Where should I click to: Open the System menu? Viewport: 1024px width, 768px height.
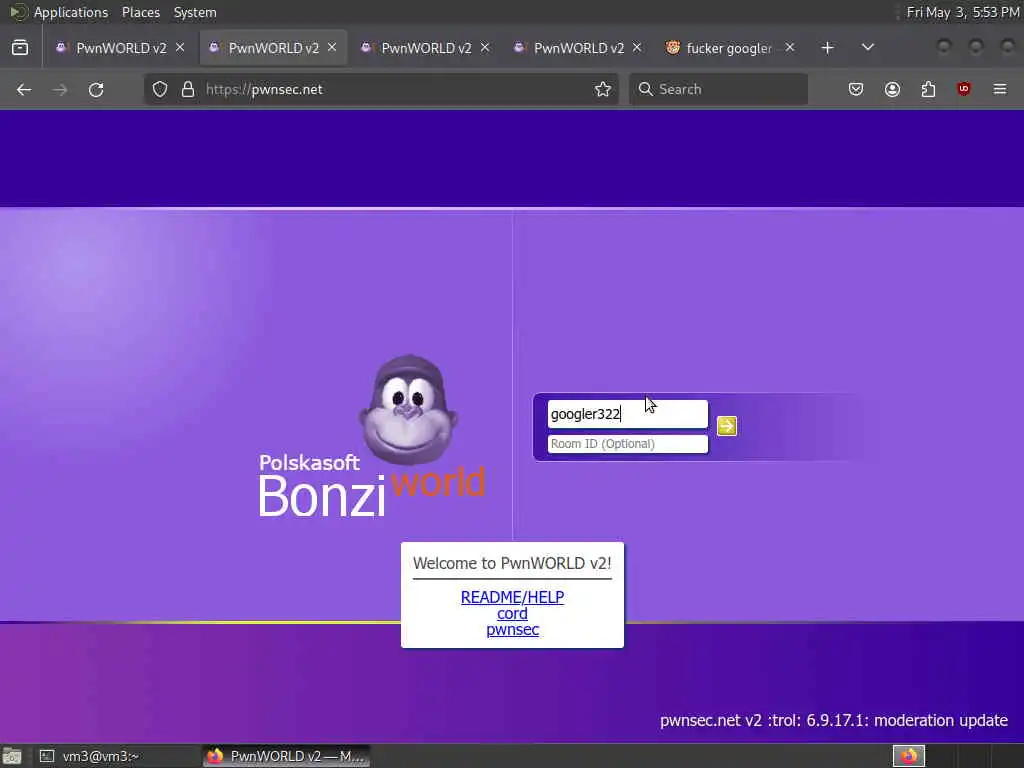[195, 12]
